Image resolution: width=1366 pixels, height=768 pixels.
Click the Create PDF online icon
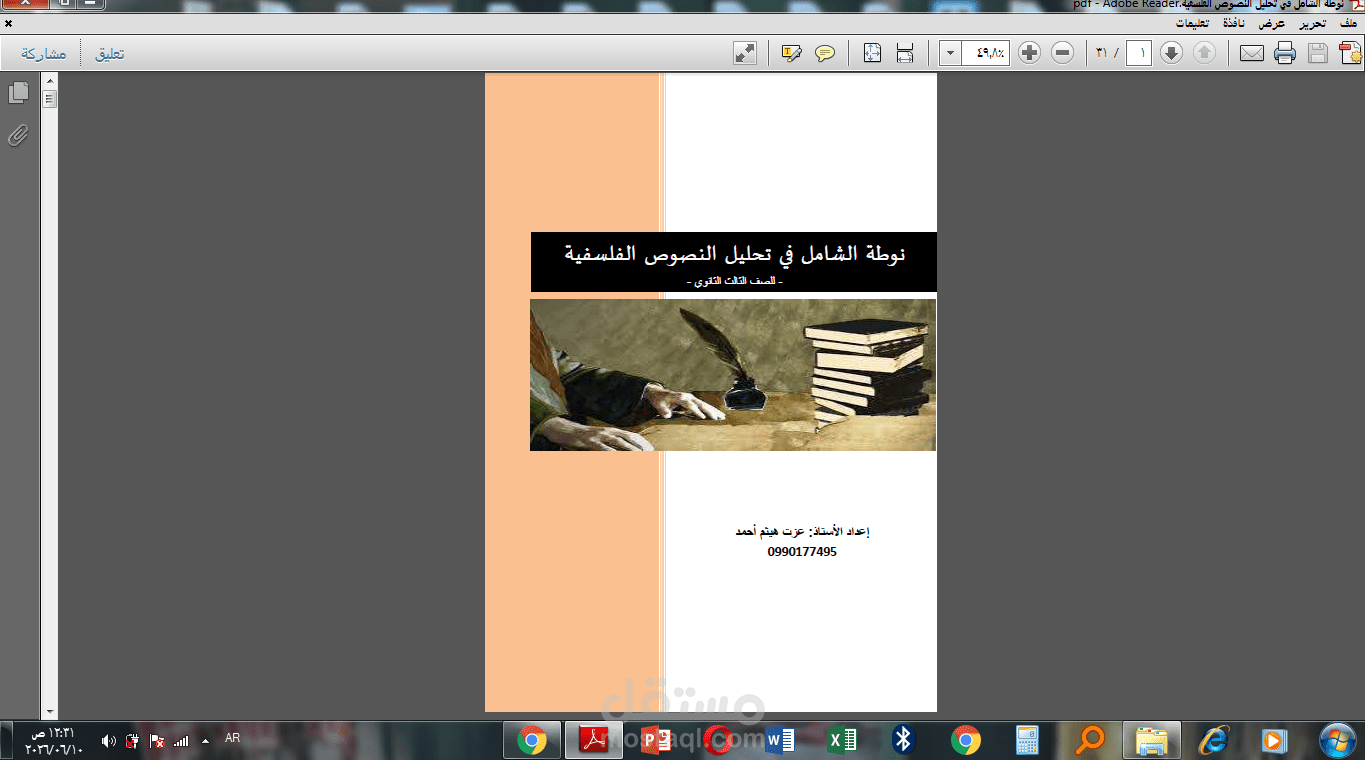[x=1350, y=53]
